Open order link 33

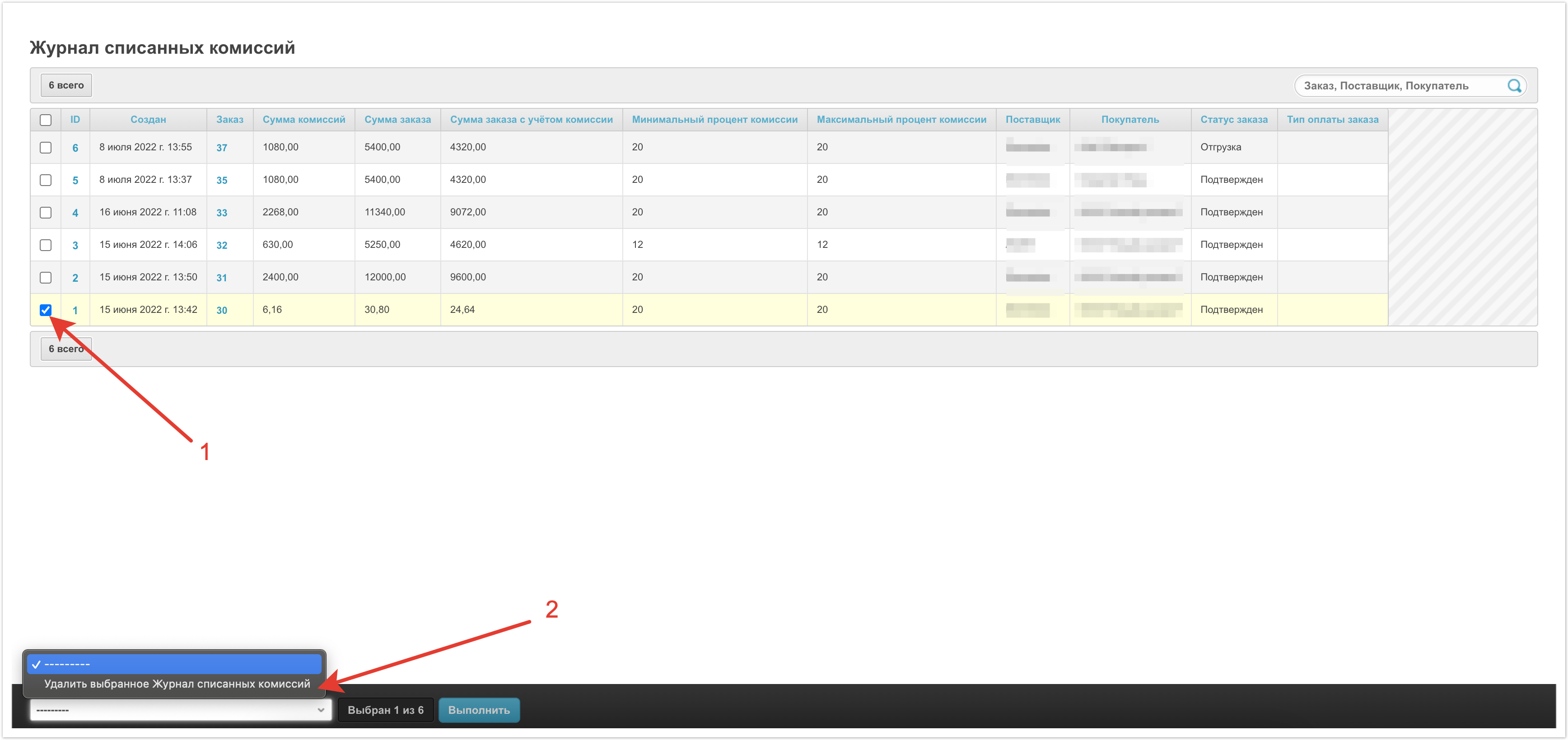(x=222, y=213)
